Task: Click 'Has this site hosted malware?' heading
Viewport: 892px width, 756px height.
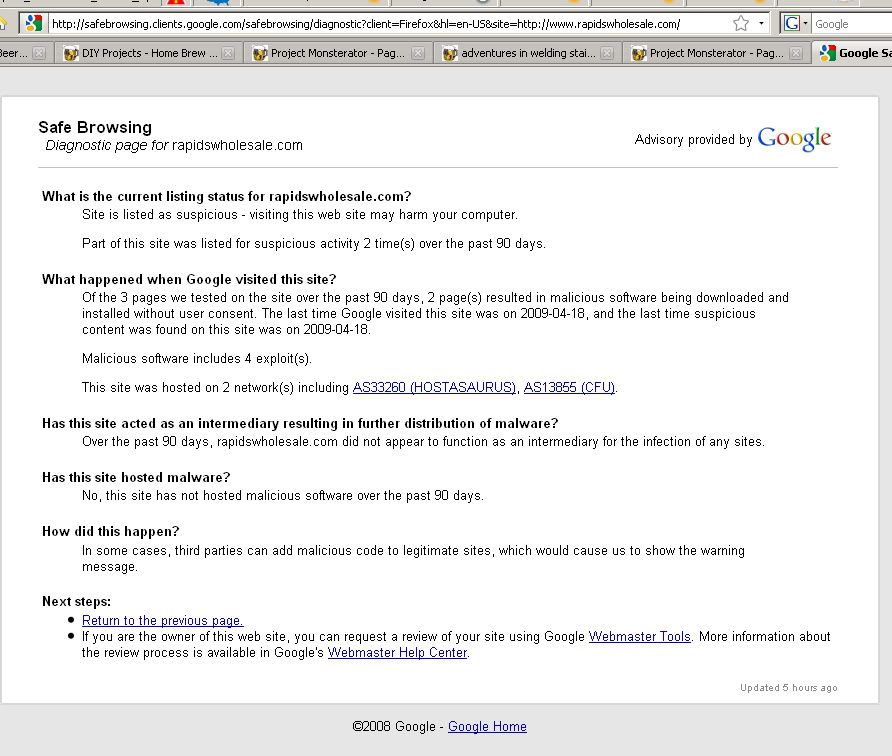Action: pos(136,477)
